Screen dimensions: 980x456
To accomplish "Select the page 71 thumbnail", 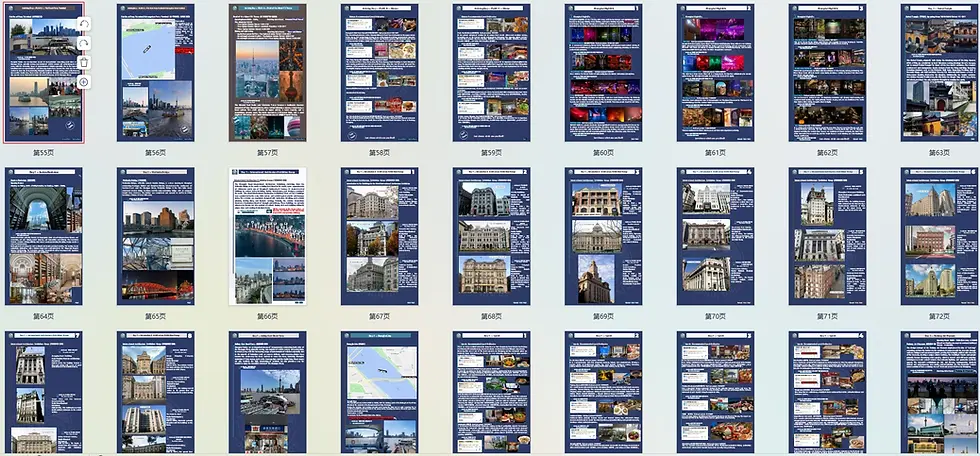I will coord(827,236).
